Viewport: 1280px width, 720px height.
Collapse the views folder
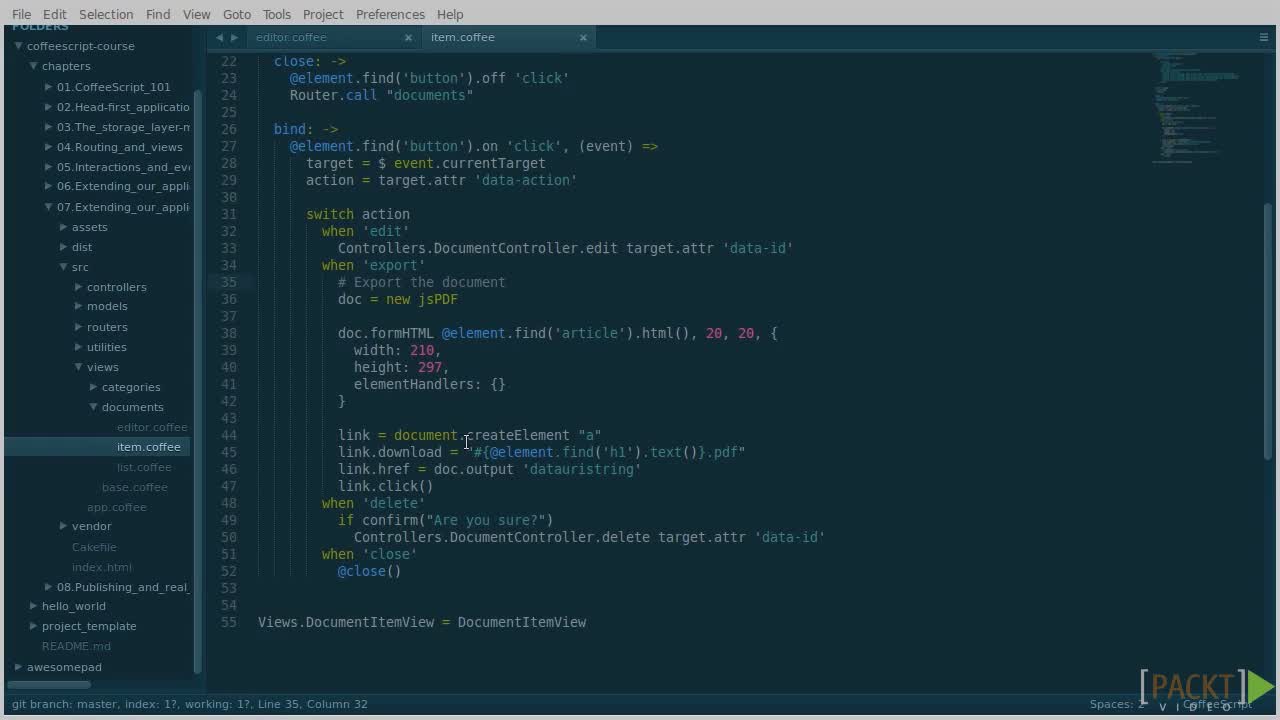point(78,367)
